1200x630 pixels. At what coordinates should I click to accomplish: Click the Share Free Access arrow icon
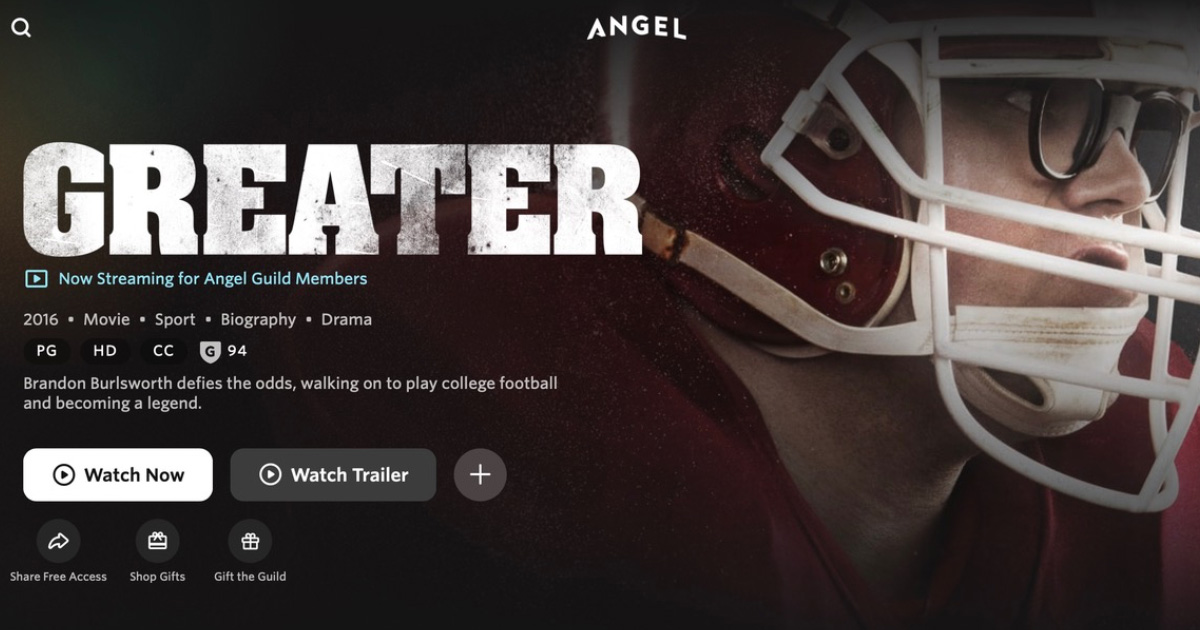click(x=58, y=541)
